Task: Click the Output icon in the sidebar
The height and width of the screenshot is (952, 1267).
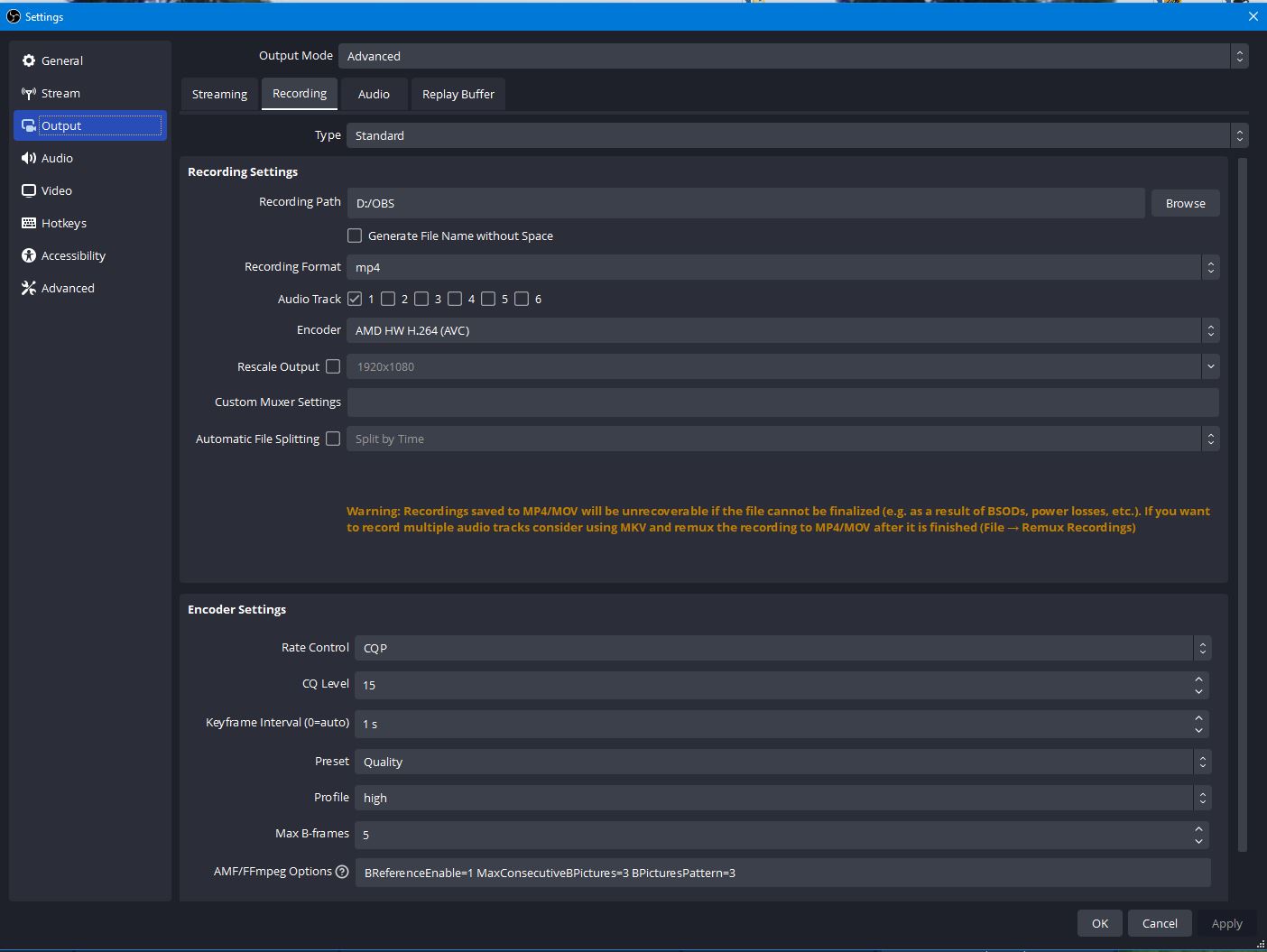Action: 29,125
